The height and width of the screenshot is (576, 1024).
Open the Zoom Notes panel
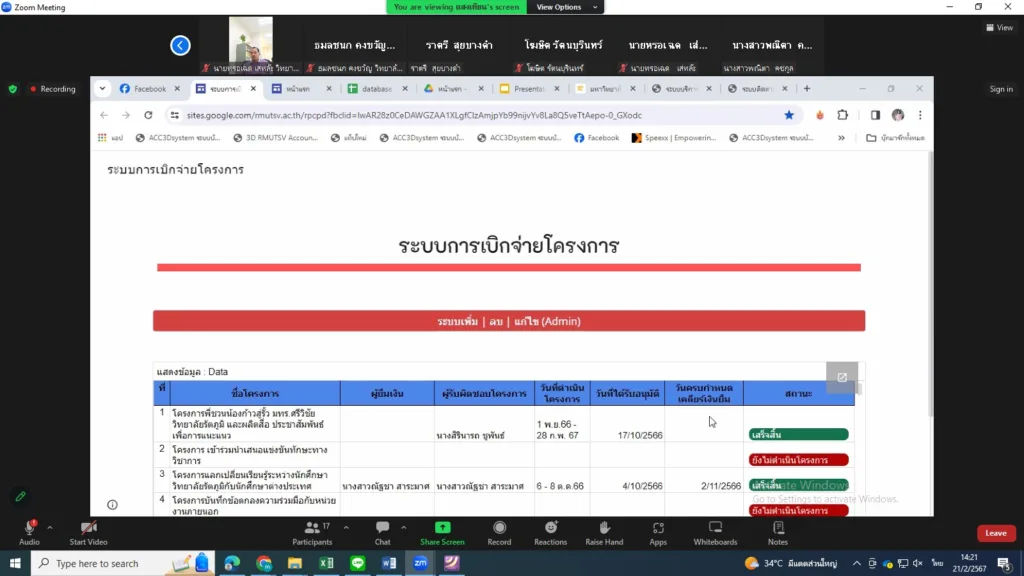(x=778, y=532)
